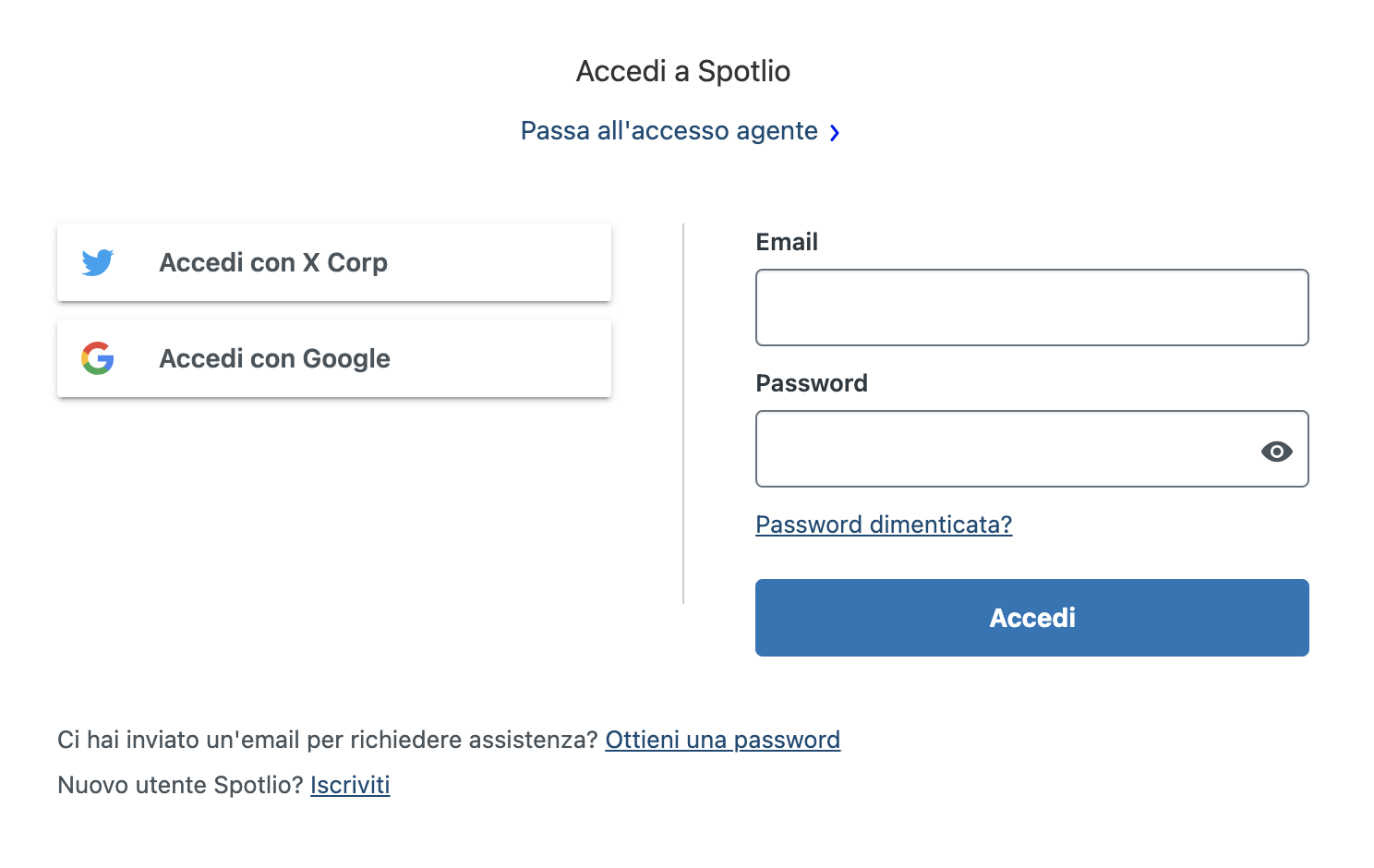Open the Passa all'accesso agente link
This screenshot has width=1374, height=868.
click(669, 131)
